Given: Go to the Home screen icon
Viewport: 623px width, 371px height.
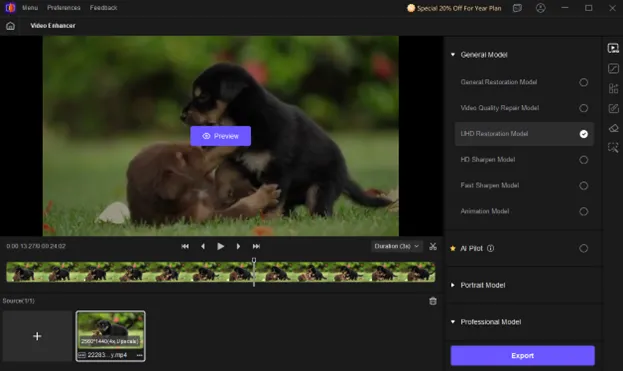Looking at the screenshot, I should point(10,26).
